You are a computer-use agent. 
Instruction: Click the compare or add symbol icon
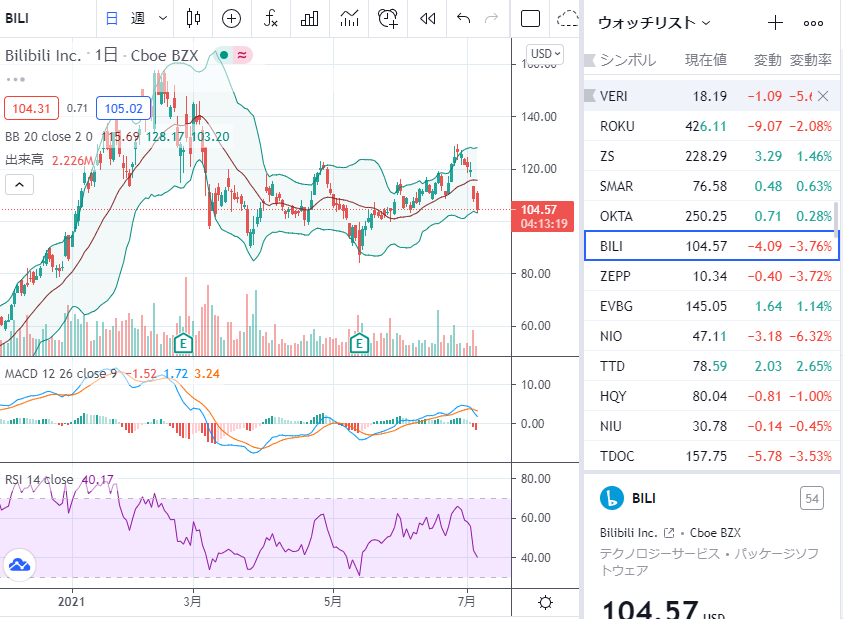[231, 19]
